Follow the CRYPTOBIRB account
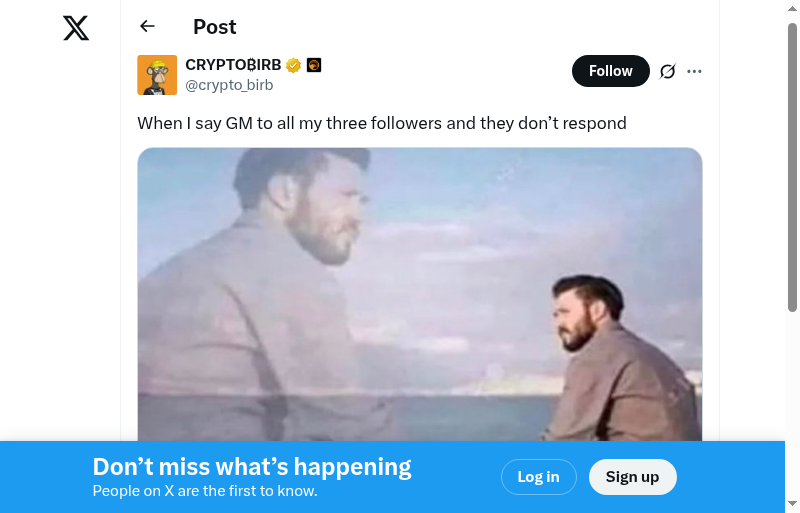The height and width of the screenshot is (513, 800). [x=610, y=71]
